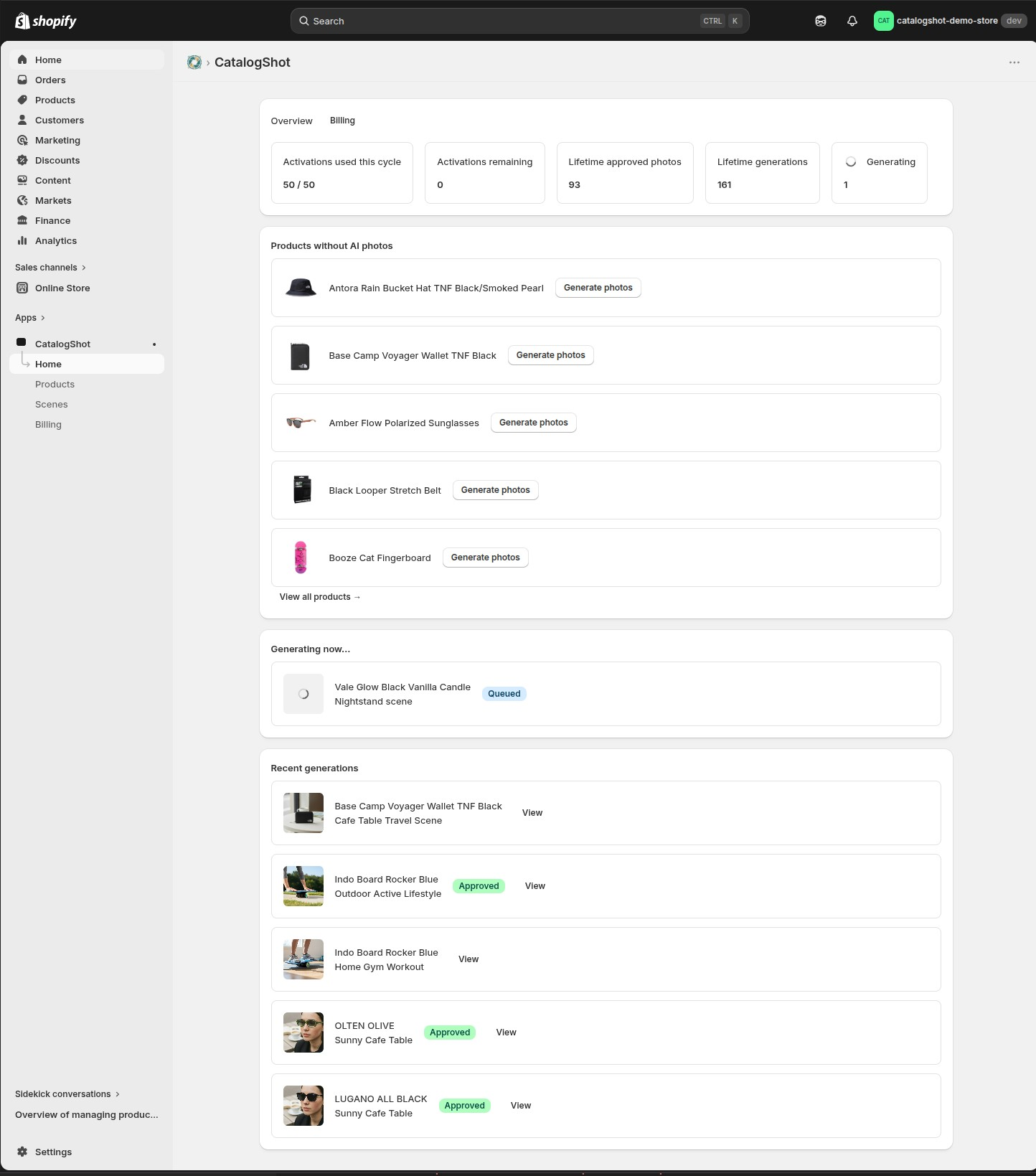Click the Antora bucket hat thumbnail
This screenshot has width=1036, height=1176.
tap(301, 288)
